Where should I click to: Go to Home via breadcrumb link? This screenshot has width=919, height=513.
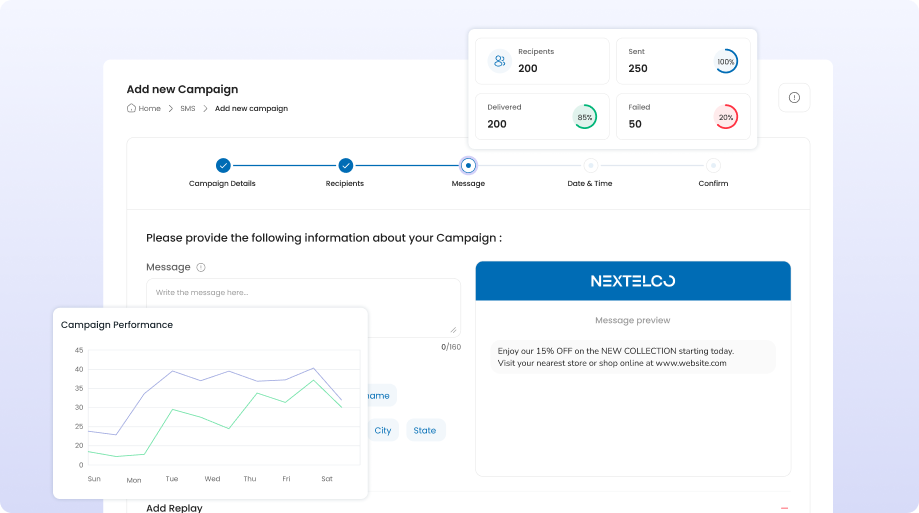pos(149,108)
